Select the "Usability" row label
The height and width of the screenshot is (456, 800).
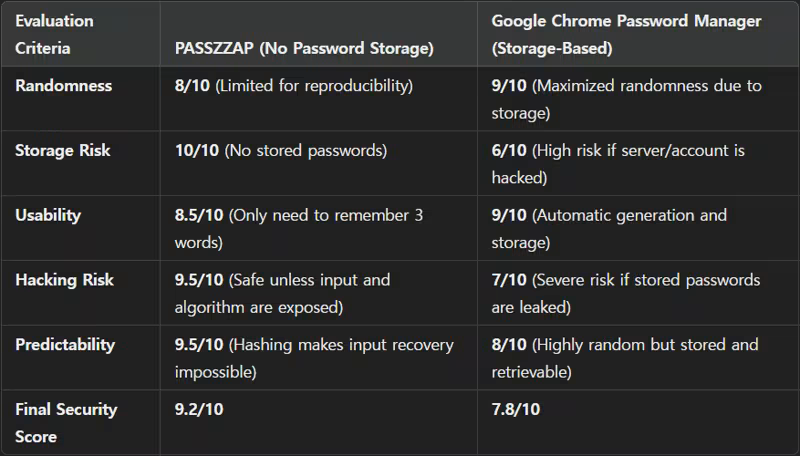click(x=50, y=215)
